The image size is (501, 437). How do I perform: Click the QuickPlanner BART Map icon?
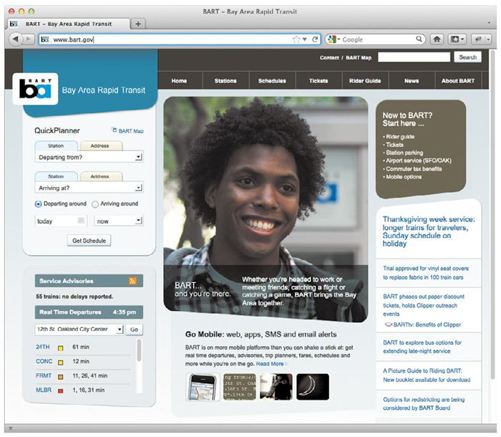click(x=114, y=130)
